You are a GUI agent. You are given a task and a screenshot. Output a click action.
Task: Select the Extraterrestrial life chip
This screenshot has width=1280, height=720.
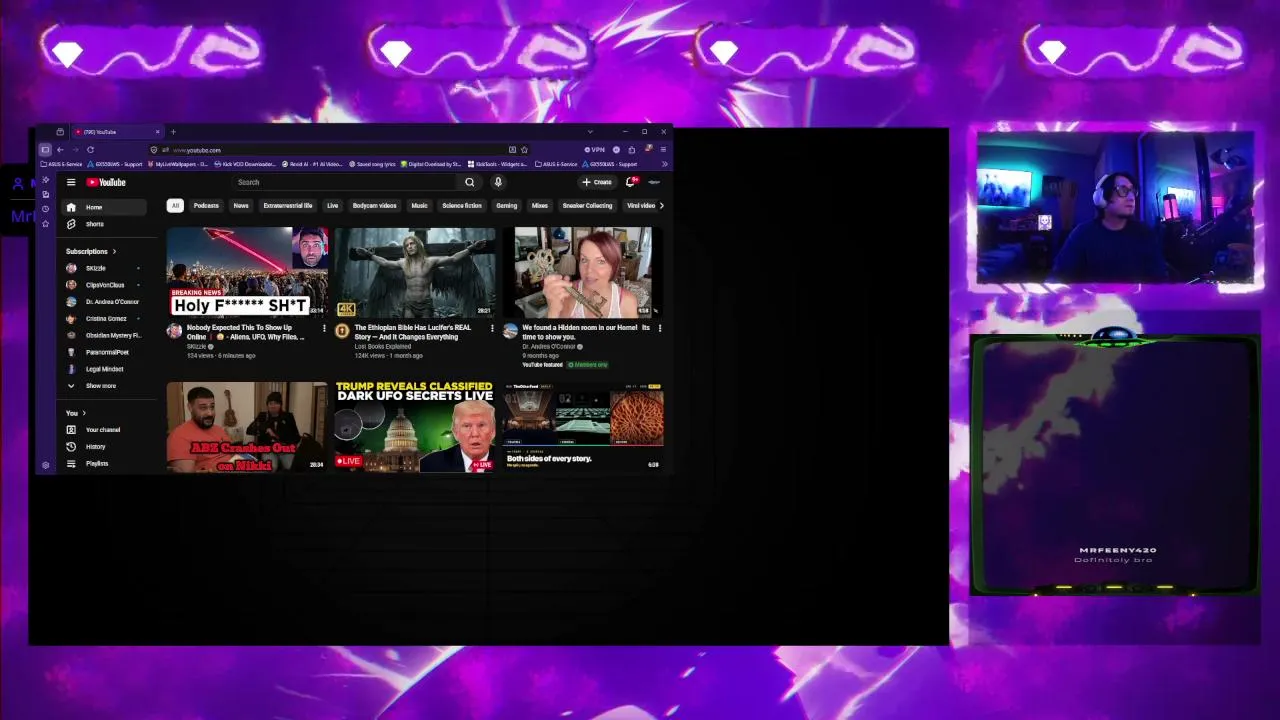[288, 206]
